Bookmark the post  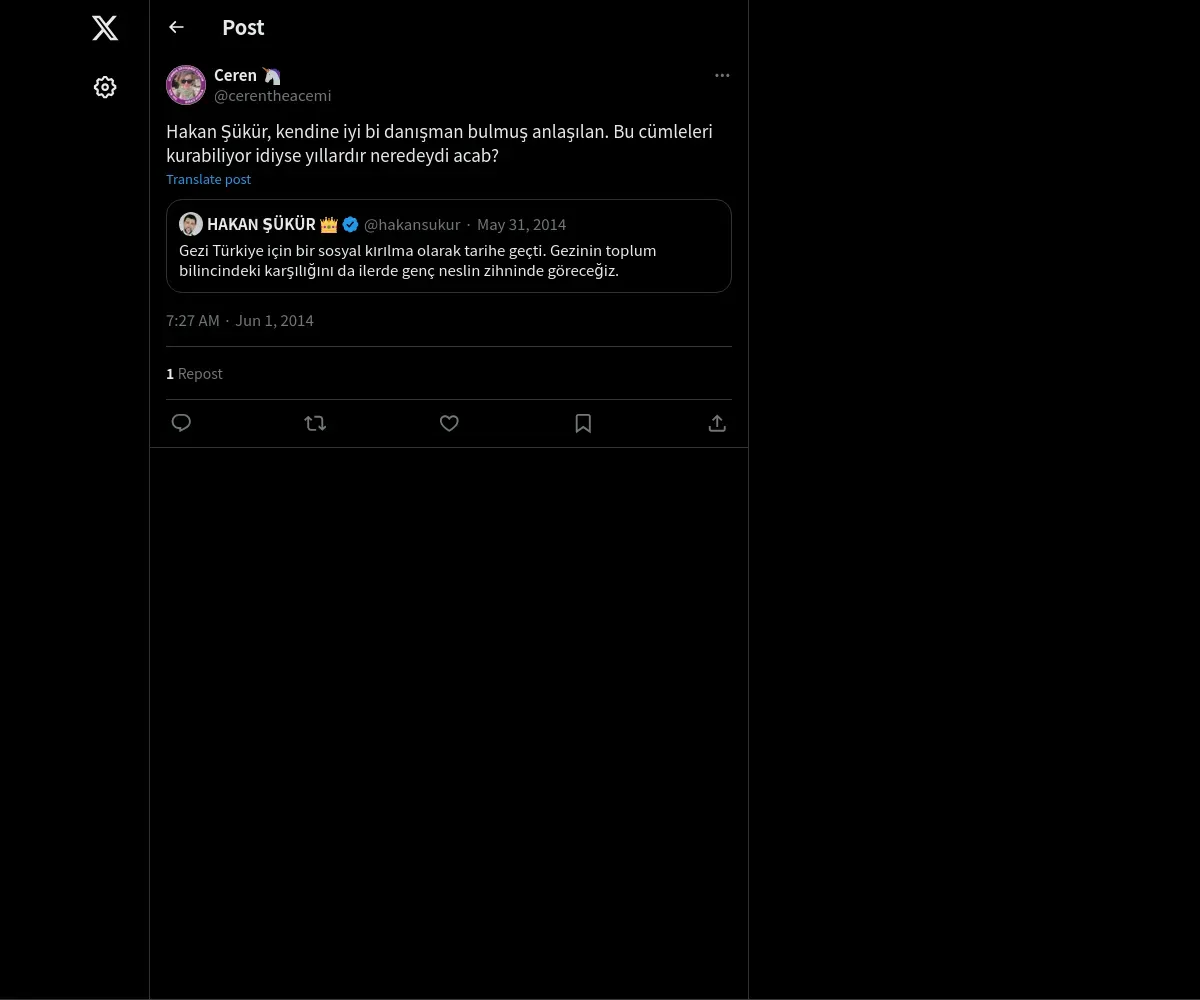[x=583, y=423]
